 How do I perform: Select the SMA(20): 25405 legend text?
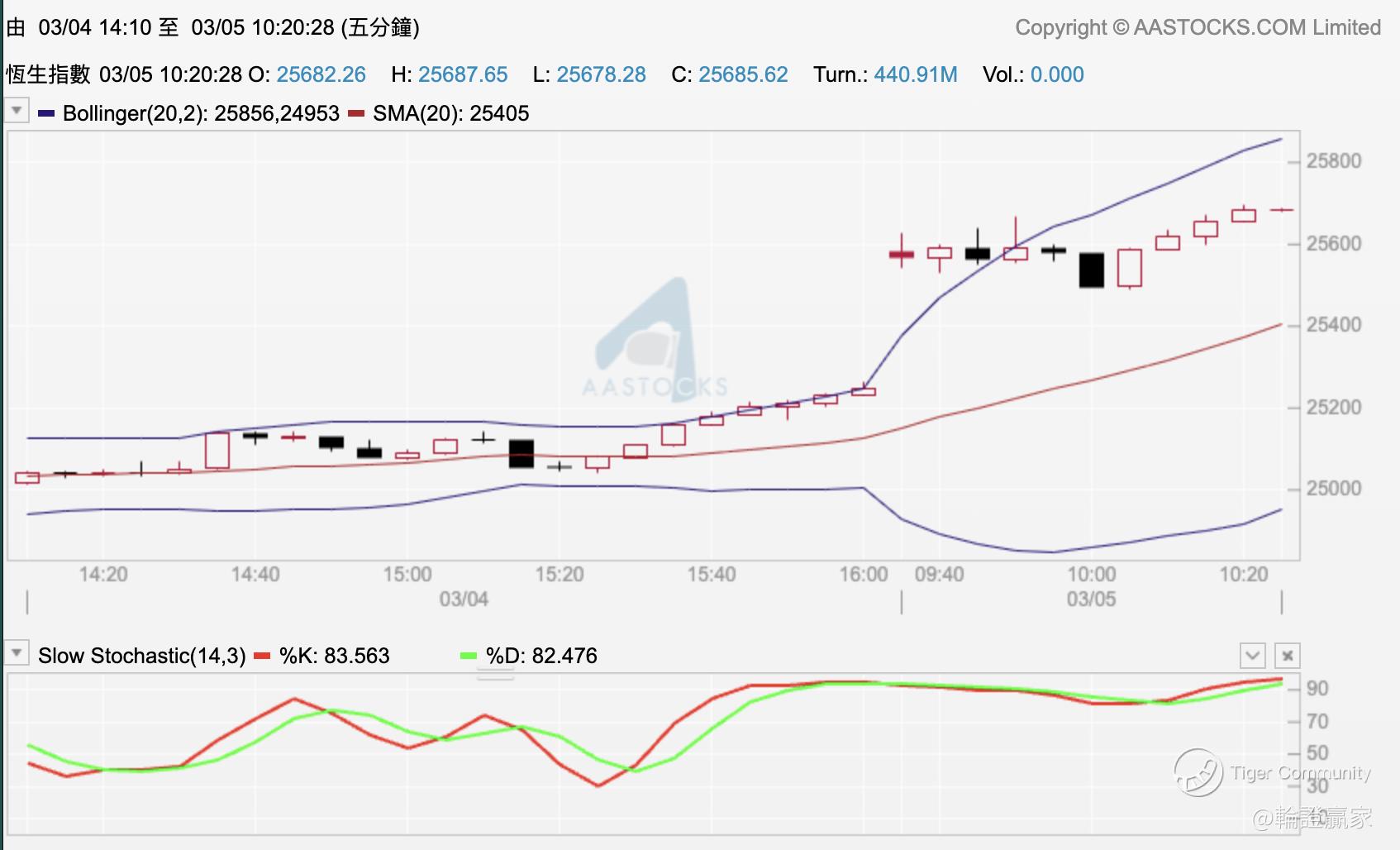(x=450, y=113)
